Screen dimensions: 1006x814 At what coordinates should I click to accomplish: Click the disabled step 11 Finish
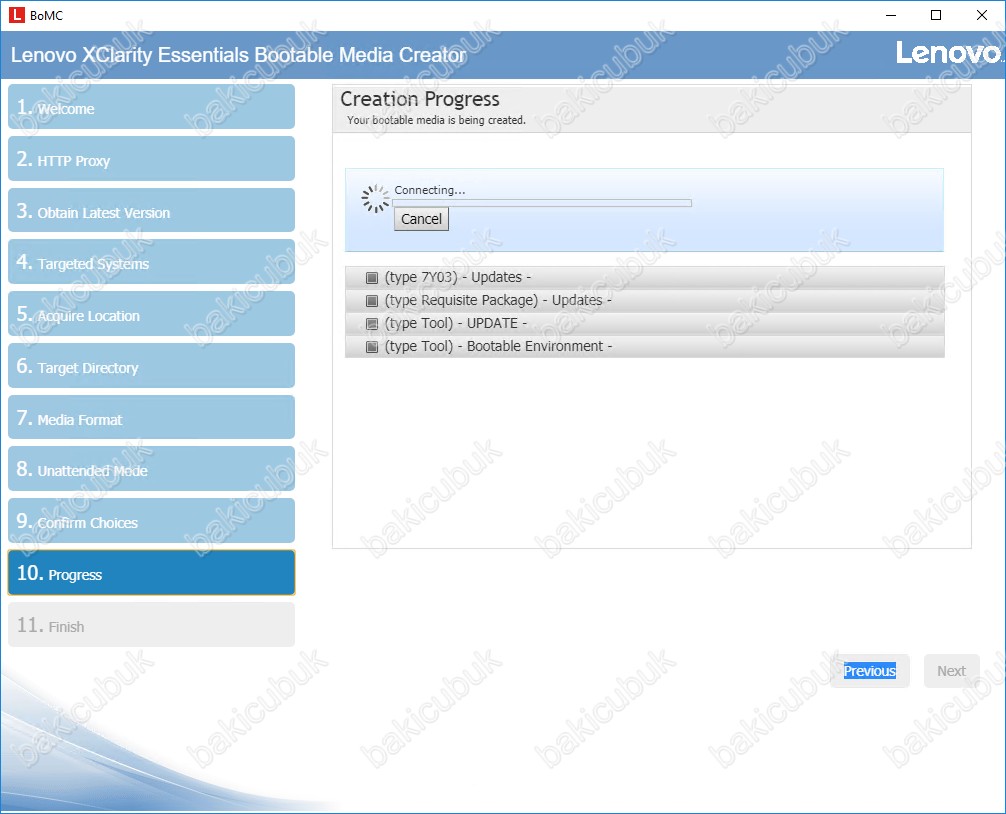151,624
